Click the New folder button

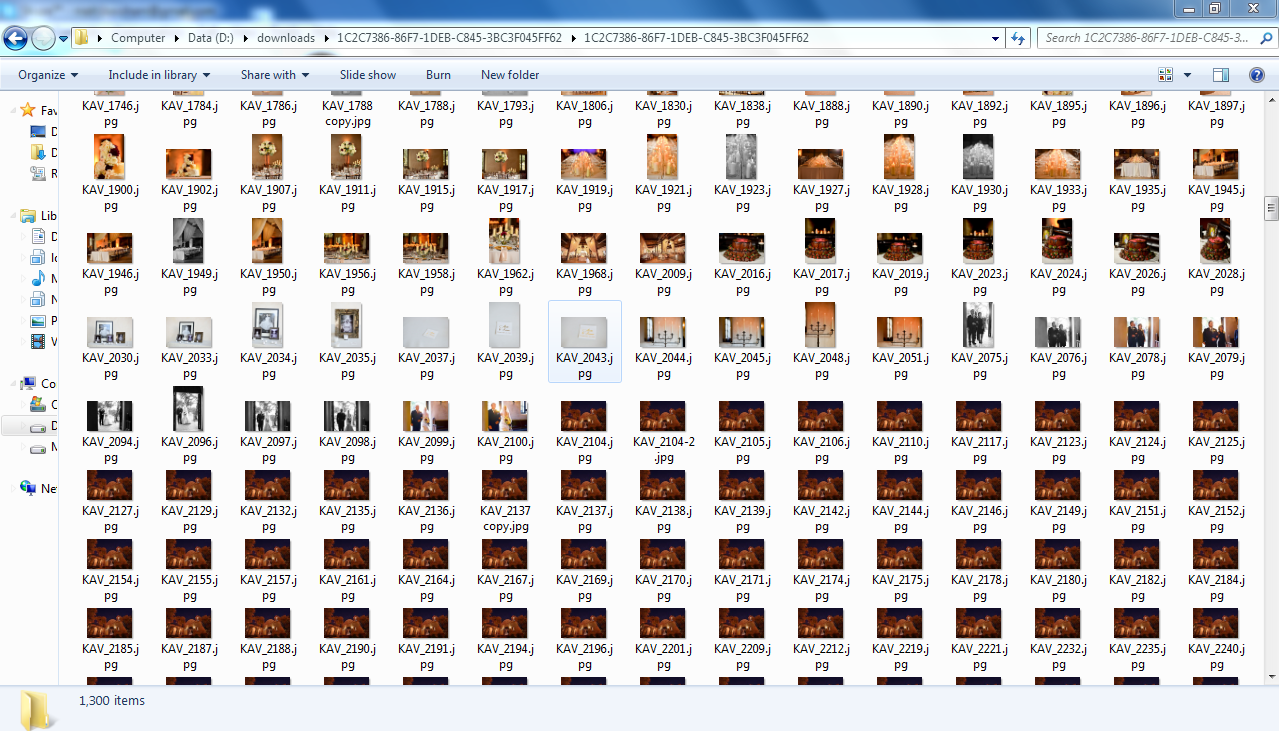pyautogui.click(x=509, y=75)
